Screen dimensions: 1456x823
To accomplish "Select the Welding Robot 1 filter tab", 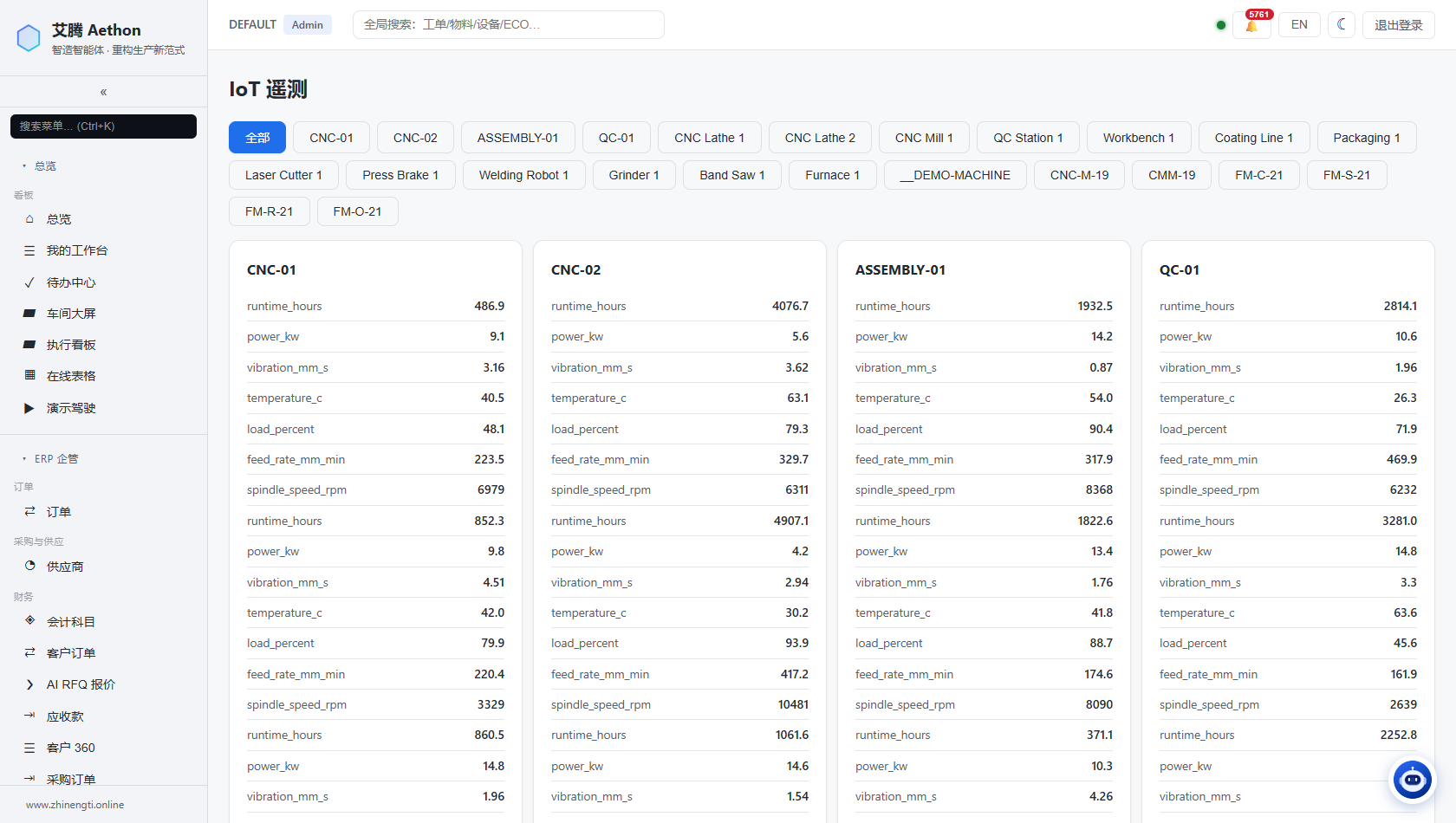I will tap(524, 175).
